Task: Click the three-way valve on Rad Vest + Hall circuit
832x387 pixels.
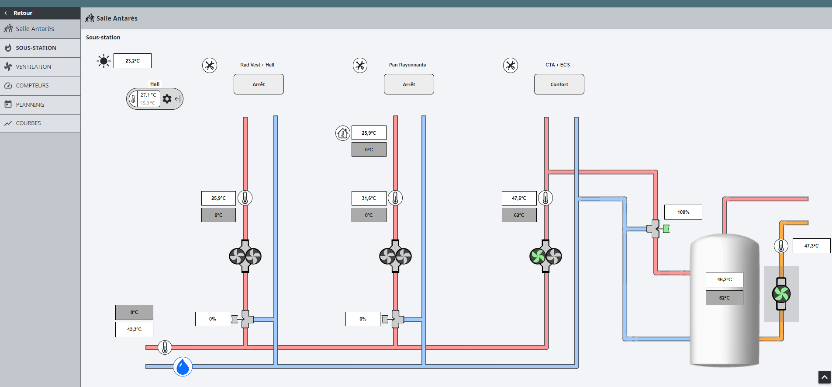Action: tap(246, 319)
